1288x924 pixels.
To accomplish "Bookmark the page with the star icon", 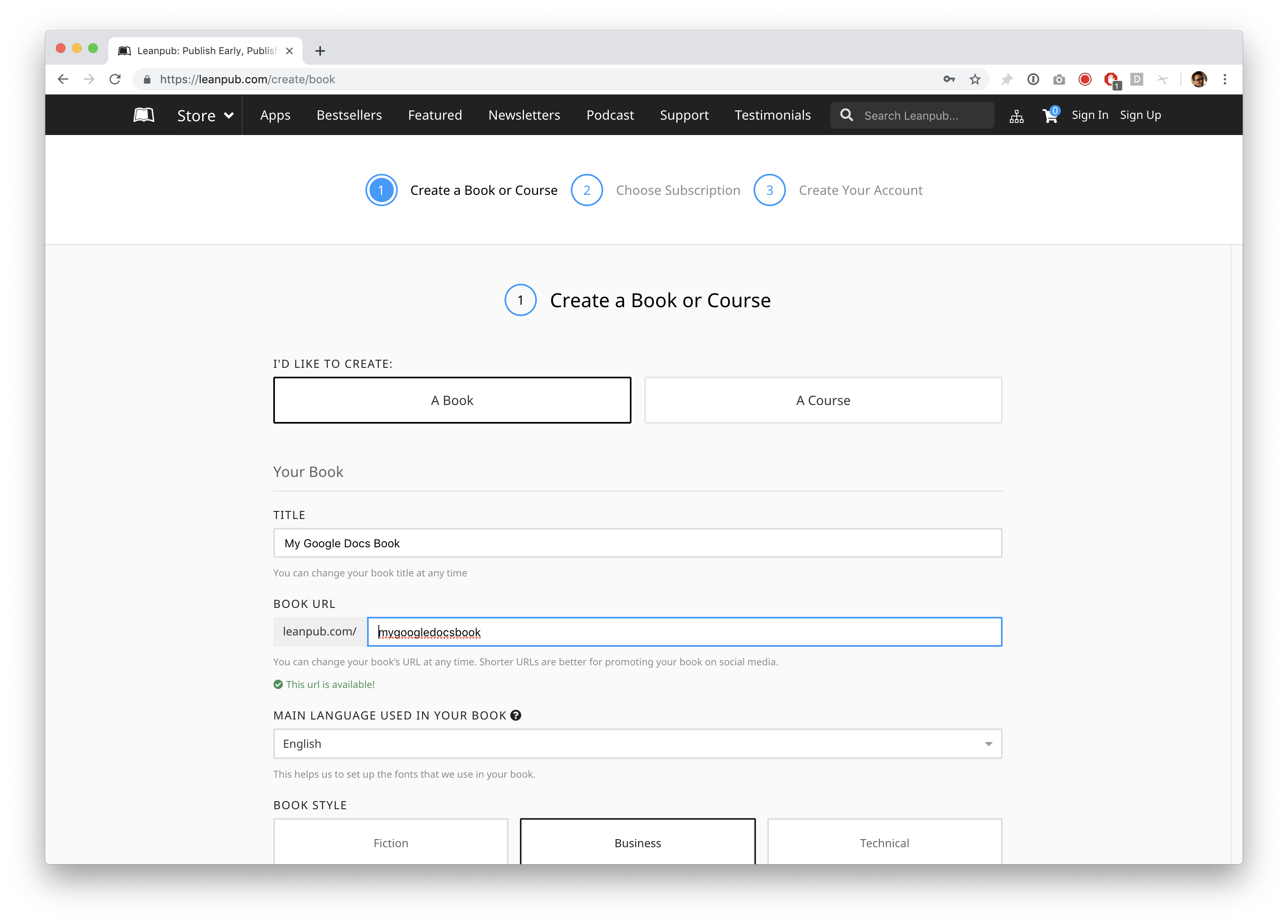I will tap(975, 80).
